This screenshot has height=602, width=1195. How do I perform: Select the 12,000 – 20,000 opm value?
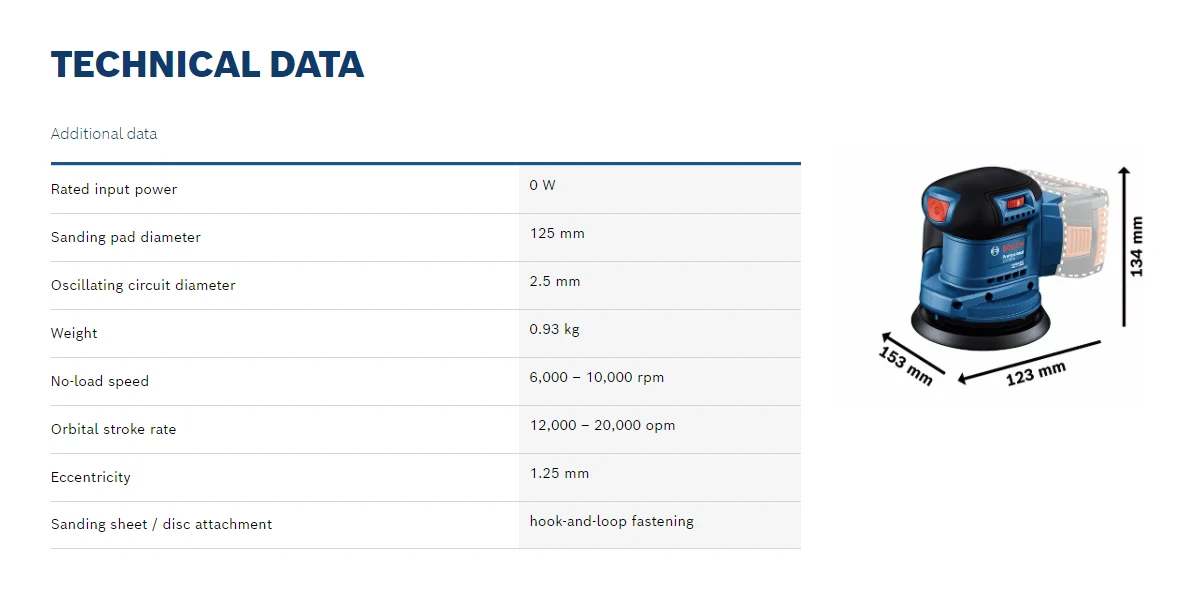pos(602,425)
